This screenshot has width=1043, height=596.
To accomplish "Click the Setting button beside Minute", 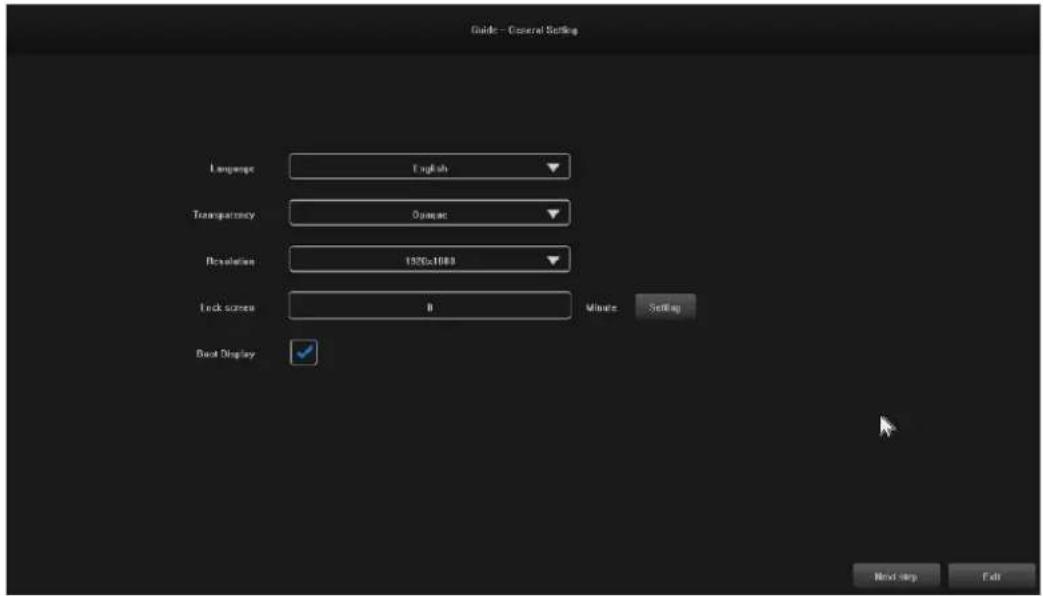I will pyautogui.click(x=665, y=307).
